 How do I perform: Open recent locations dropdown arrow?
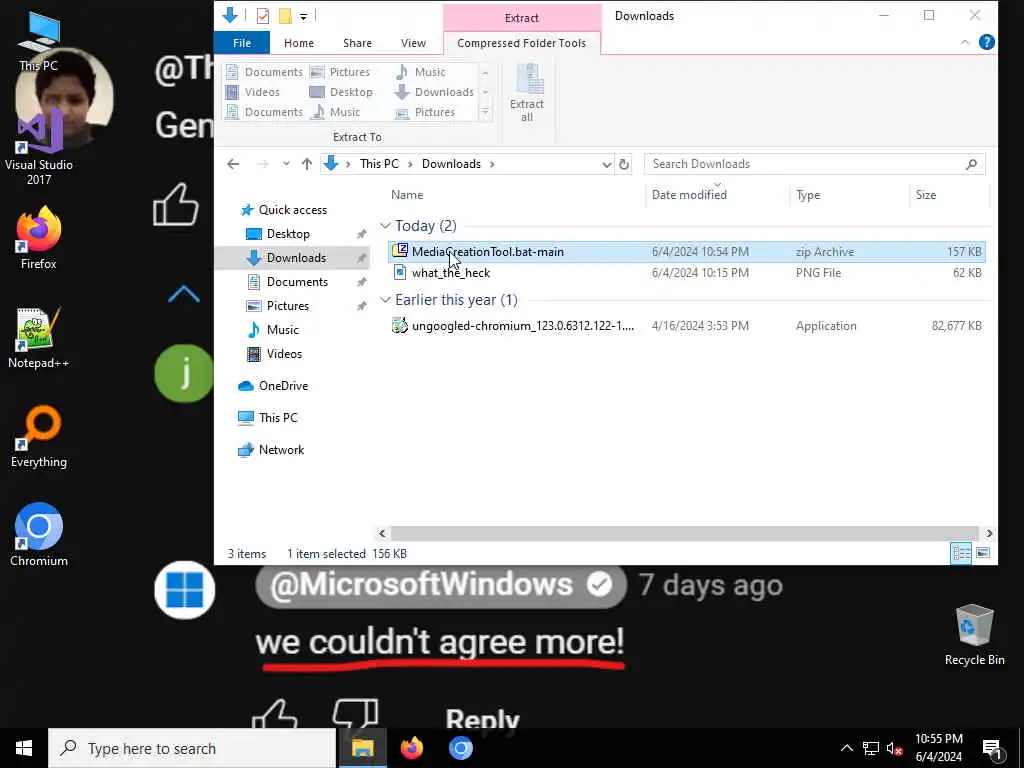tap(285, 164)
